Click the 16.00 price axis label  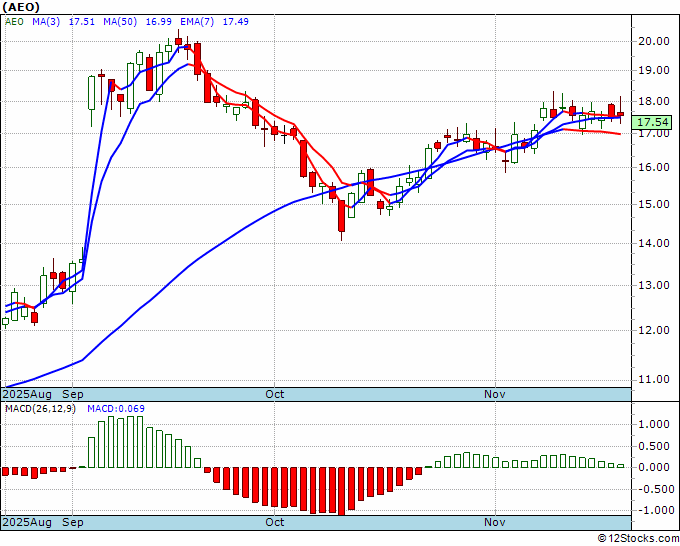(x=654, y=167)
